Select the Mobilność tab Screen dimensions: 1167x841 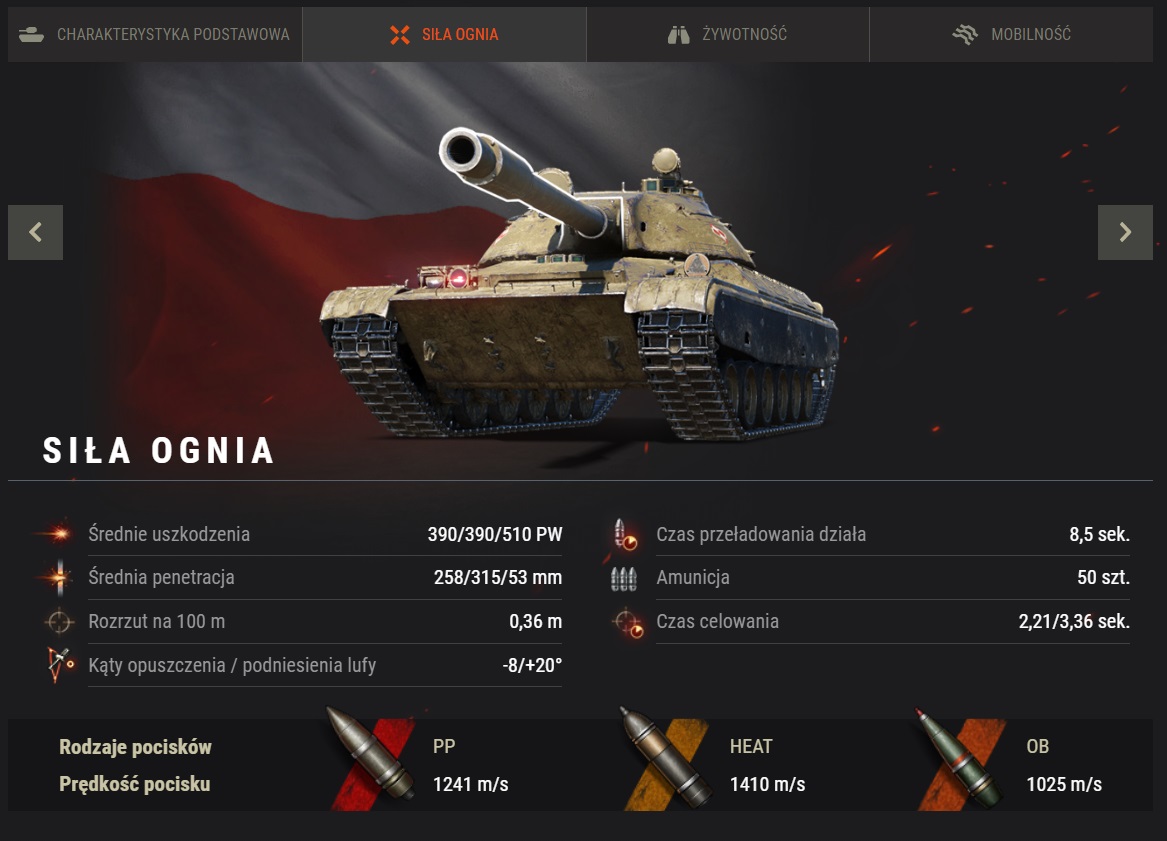tap(1011, 34)
